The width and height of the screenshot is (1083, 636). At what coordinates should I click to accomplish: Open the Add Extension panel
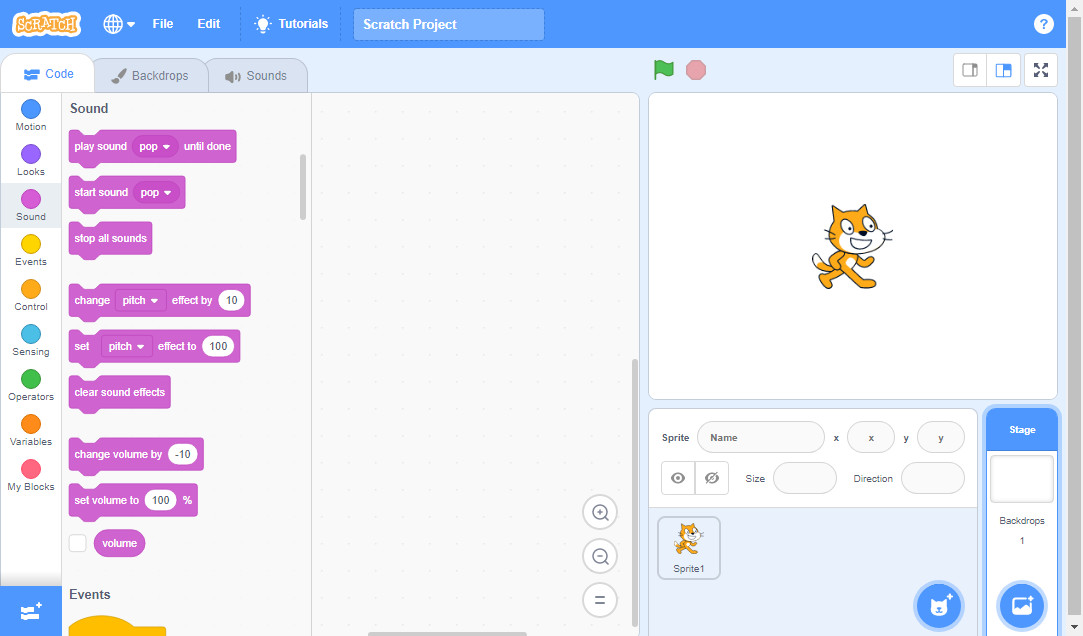(30, 611)
